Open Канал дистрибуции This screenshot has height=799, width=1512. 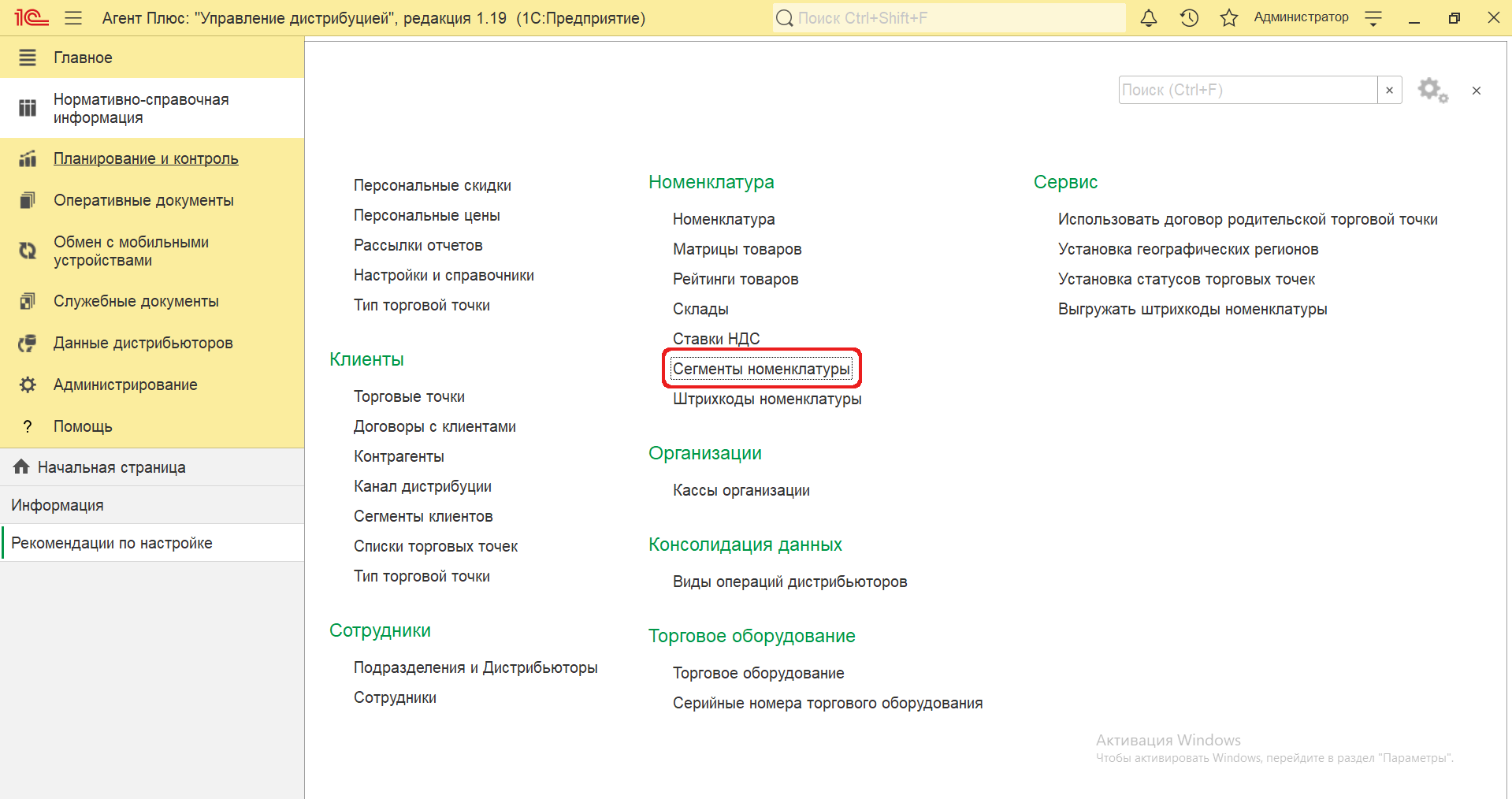pos(422,486)
